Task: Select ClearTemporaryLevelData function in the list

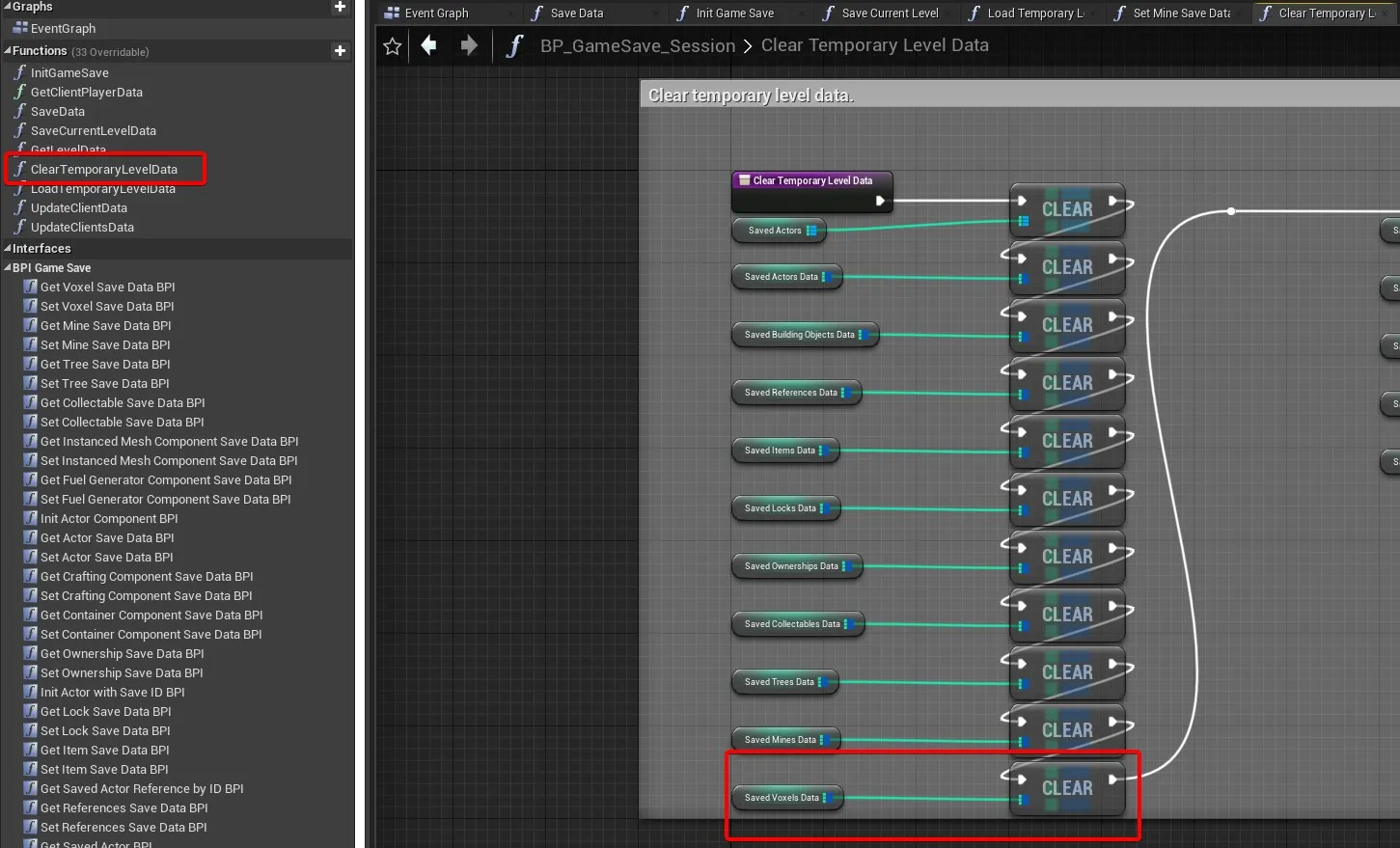Action: click(x=104, y=170)
